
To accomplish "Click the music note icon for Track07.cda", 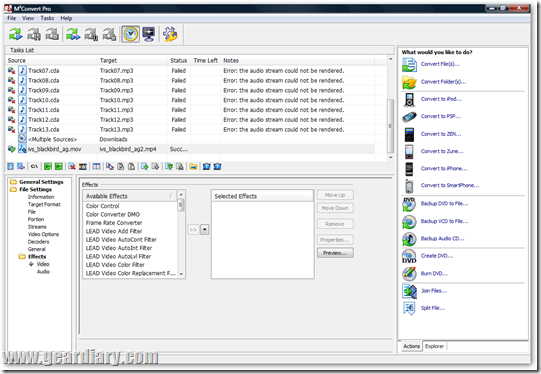I will tap(22, 70).
